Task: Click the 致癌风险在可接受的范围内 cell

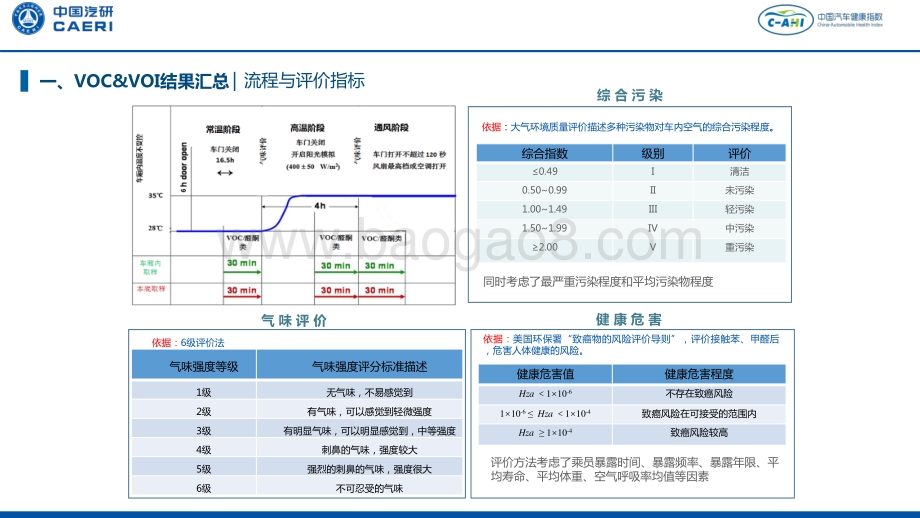Action: (x=699, y=414)
